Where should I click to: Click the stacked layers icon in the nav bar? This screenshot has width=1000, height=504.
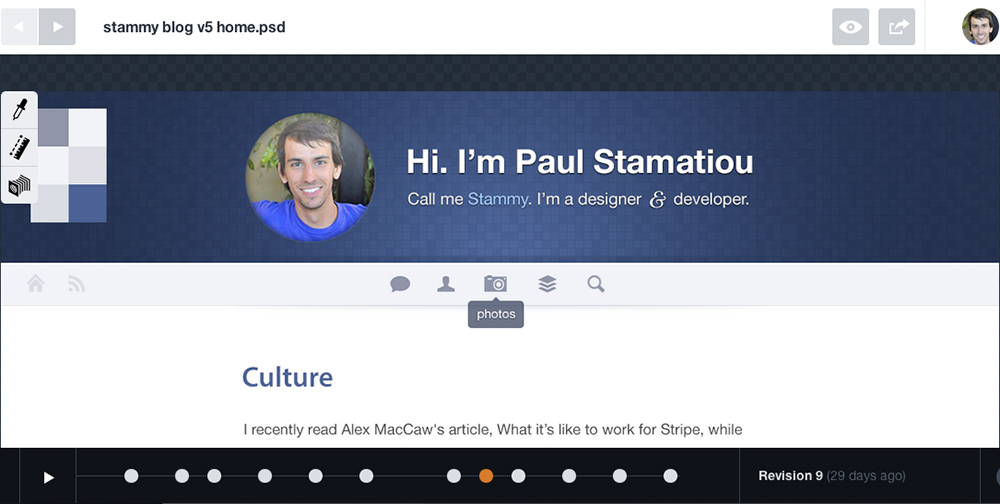click(547, 284)
